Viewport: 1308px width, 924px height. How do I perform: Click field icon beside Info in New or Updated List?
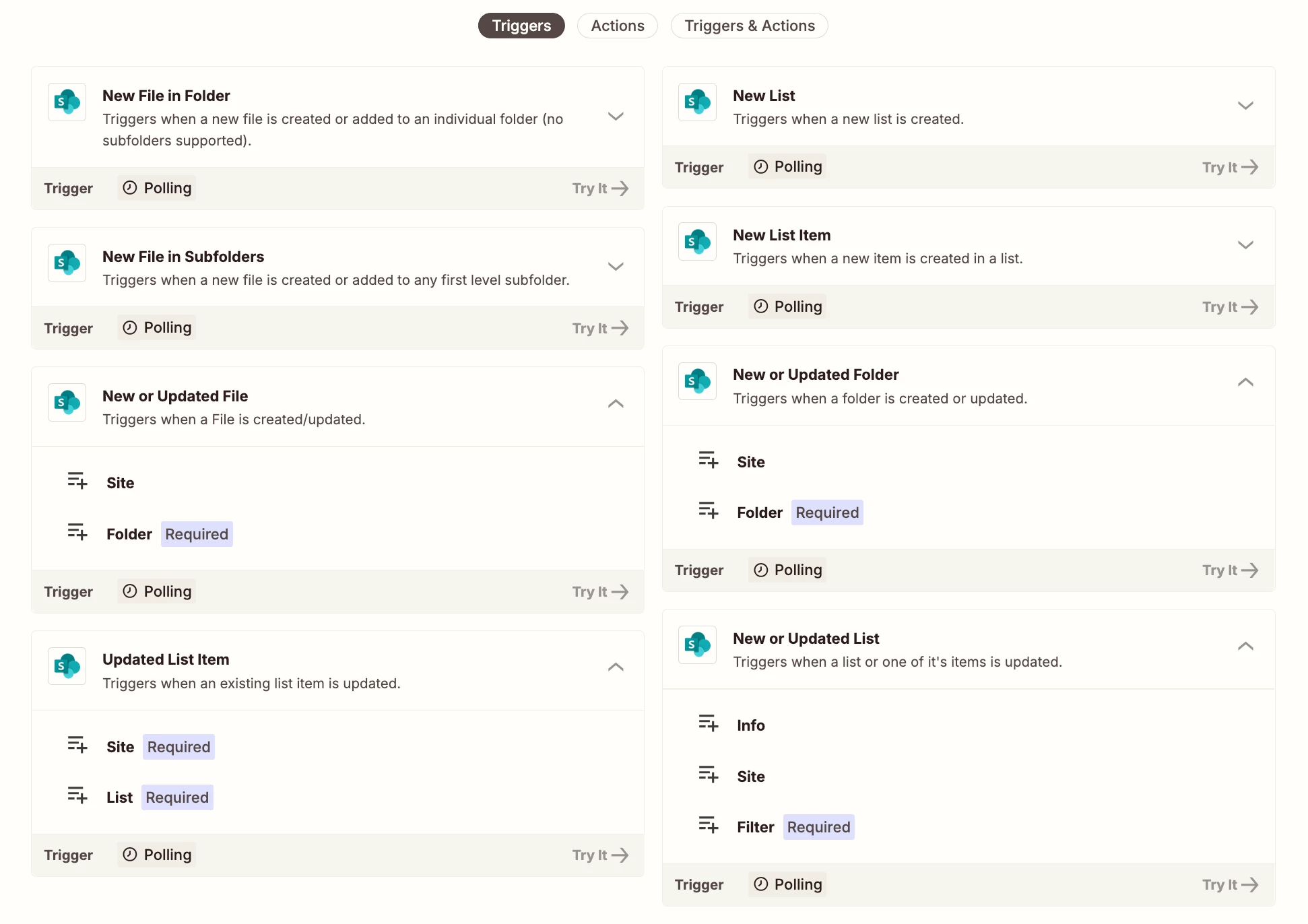(x=709, y=723)
